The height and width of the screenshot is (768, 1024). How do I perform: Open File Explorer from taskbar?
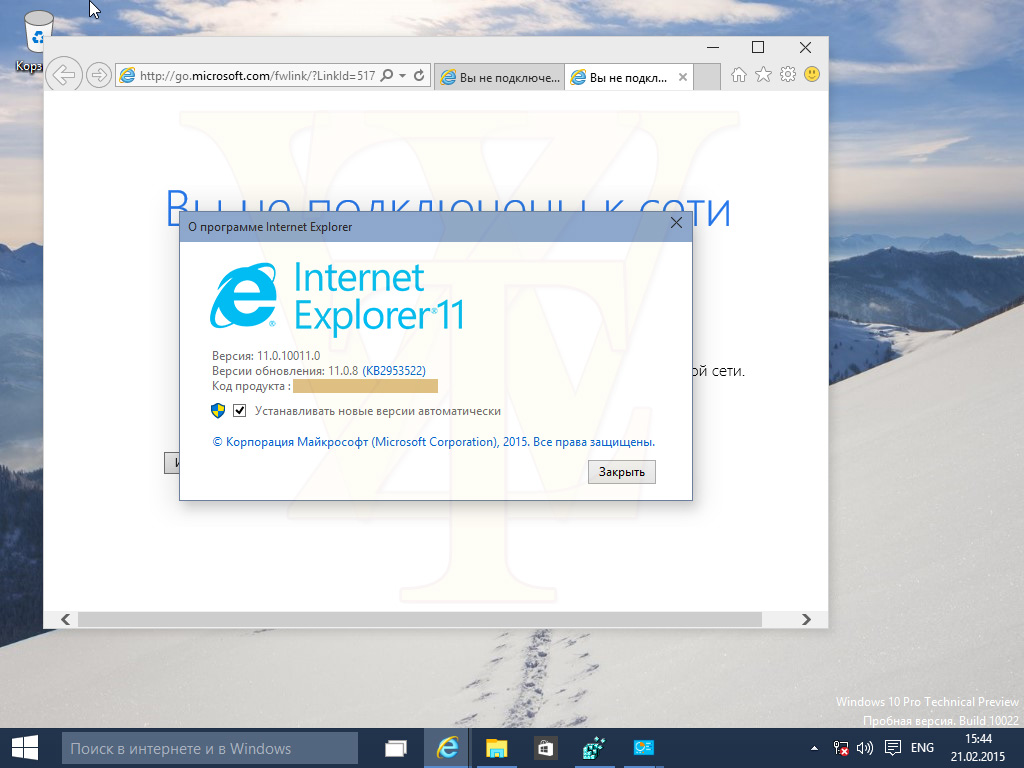pos(496,748)
